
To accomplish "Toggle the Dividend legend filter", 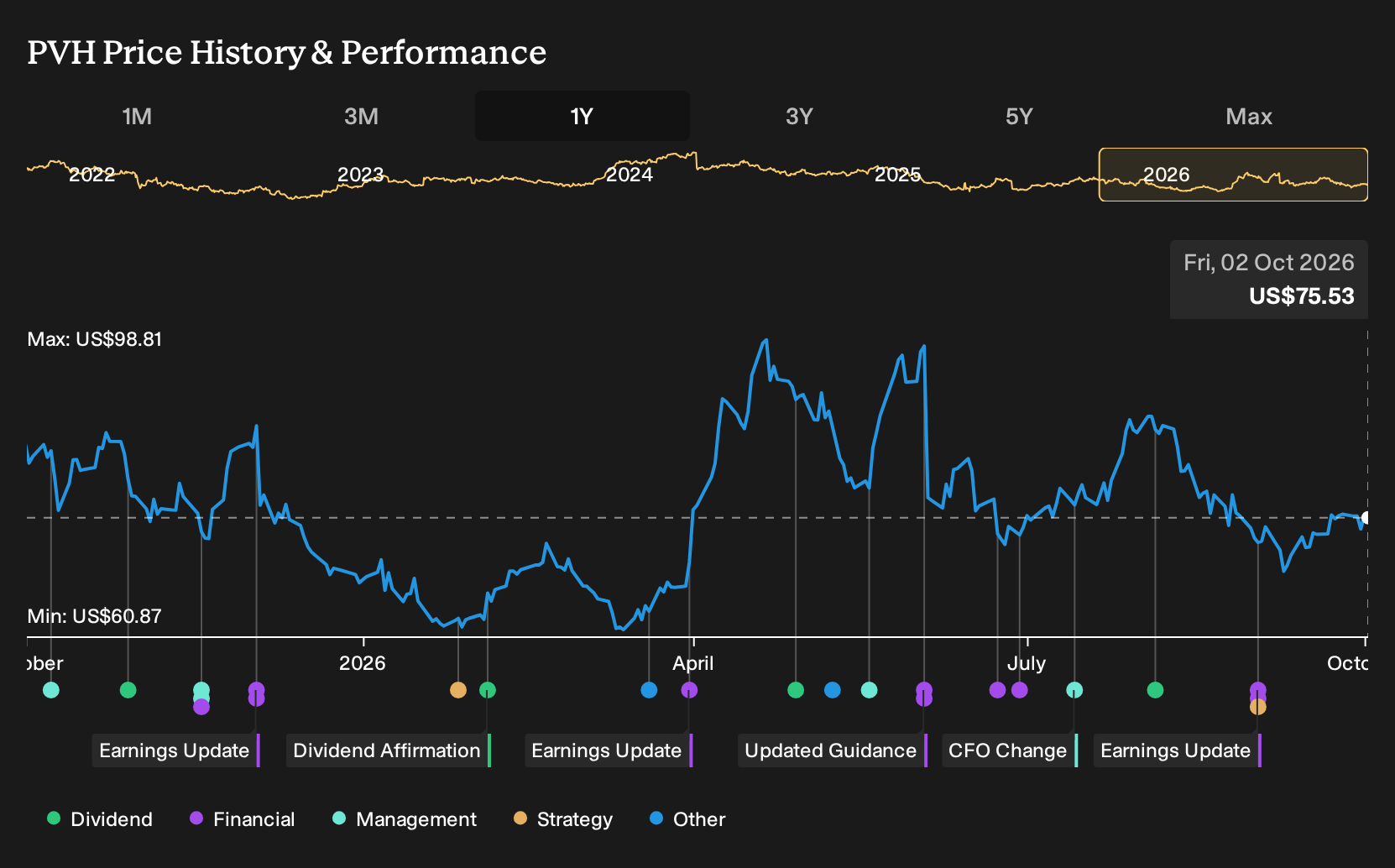I will click(x=100, y=819).
